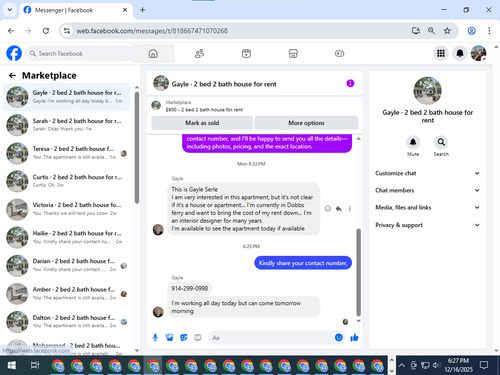Open Hailie conversation in list
Screen dimensions: 500x375
[66, 237]
